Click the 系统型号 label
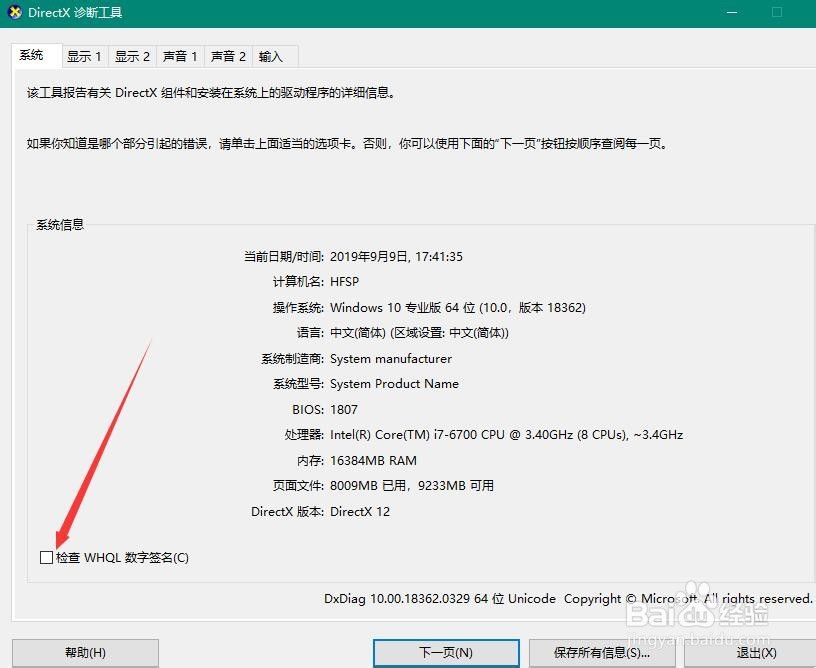Viewport: 816px width, 668px height. coord(298,384)
